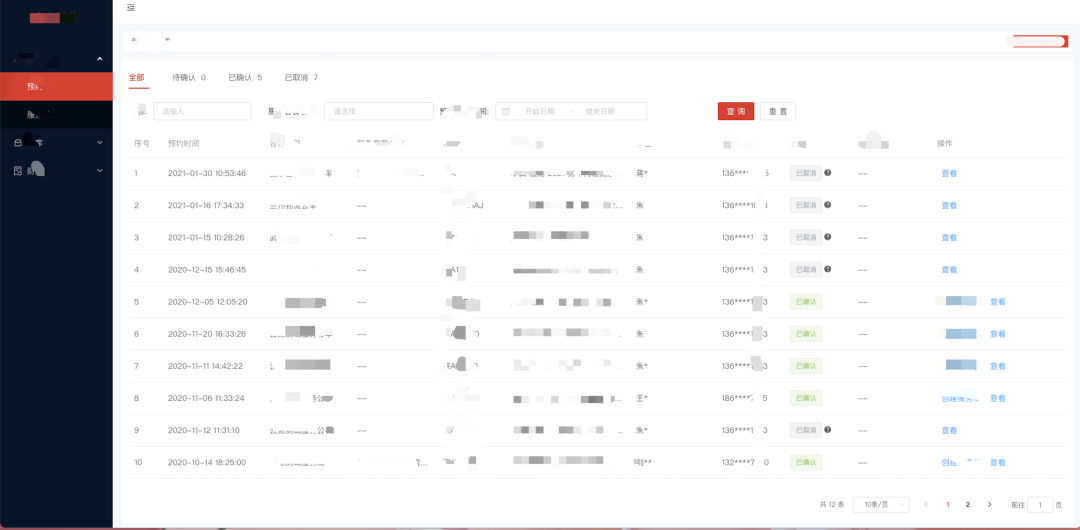Click 查看 in row 2020-12-15 15:46:45
The image size is (1080, 530).
(949, 269)
